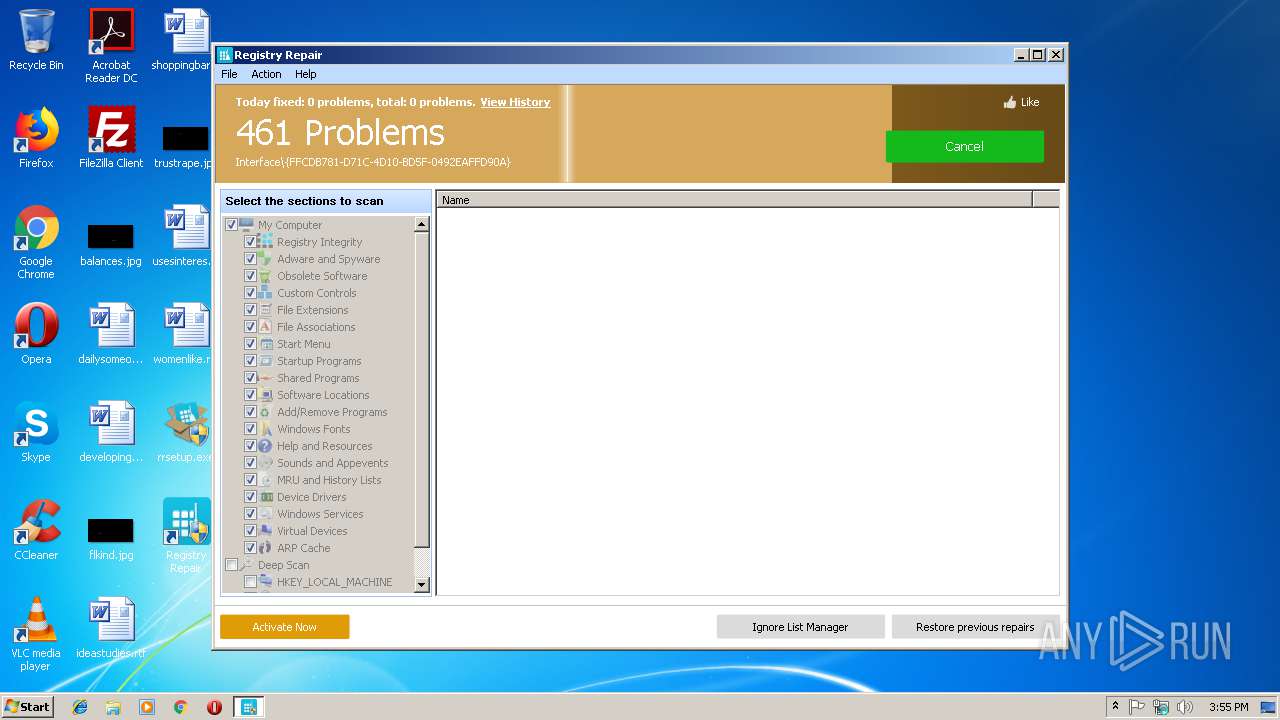
Task: Uncheck the Registry Integrity checkbox
Action: 250,242
